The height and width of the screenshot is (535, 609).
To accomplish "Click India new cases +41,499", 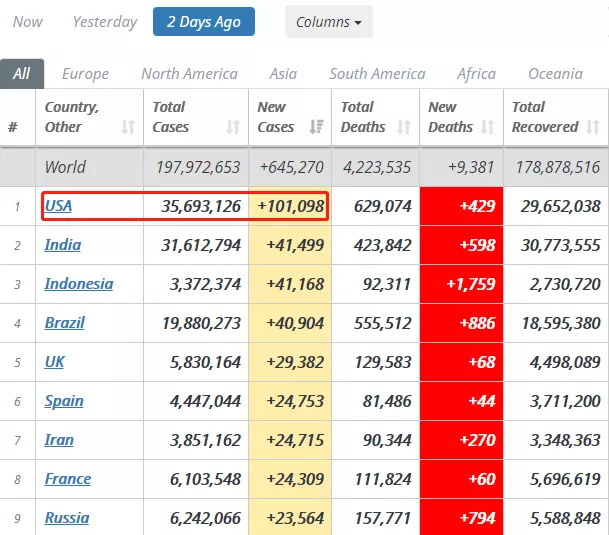I will tap(295, 245).
